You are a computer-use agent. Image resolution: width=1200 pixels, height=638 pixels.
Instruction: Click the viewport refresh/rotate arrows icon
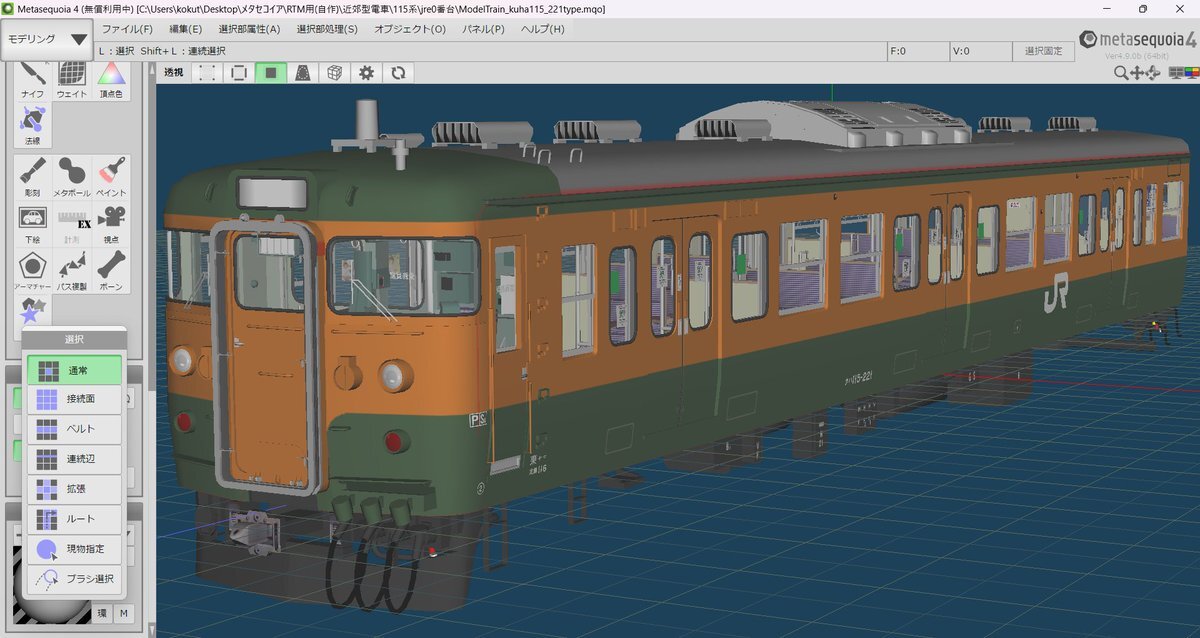[x=398, y=72]
